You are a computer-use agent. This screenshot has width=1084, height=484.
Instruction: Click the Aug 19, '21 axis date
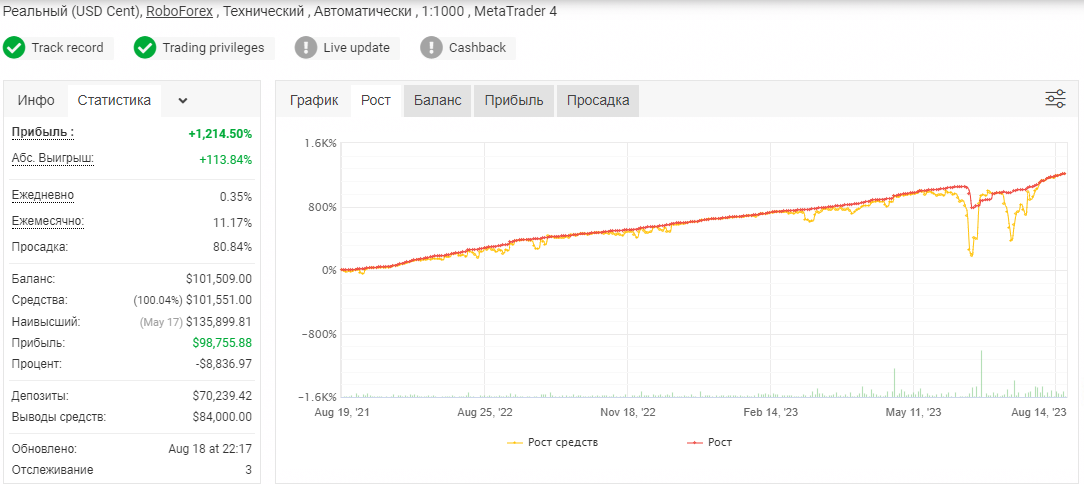click(x=342, y=412)
